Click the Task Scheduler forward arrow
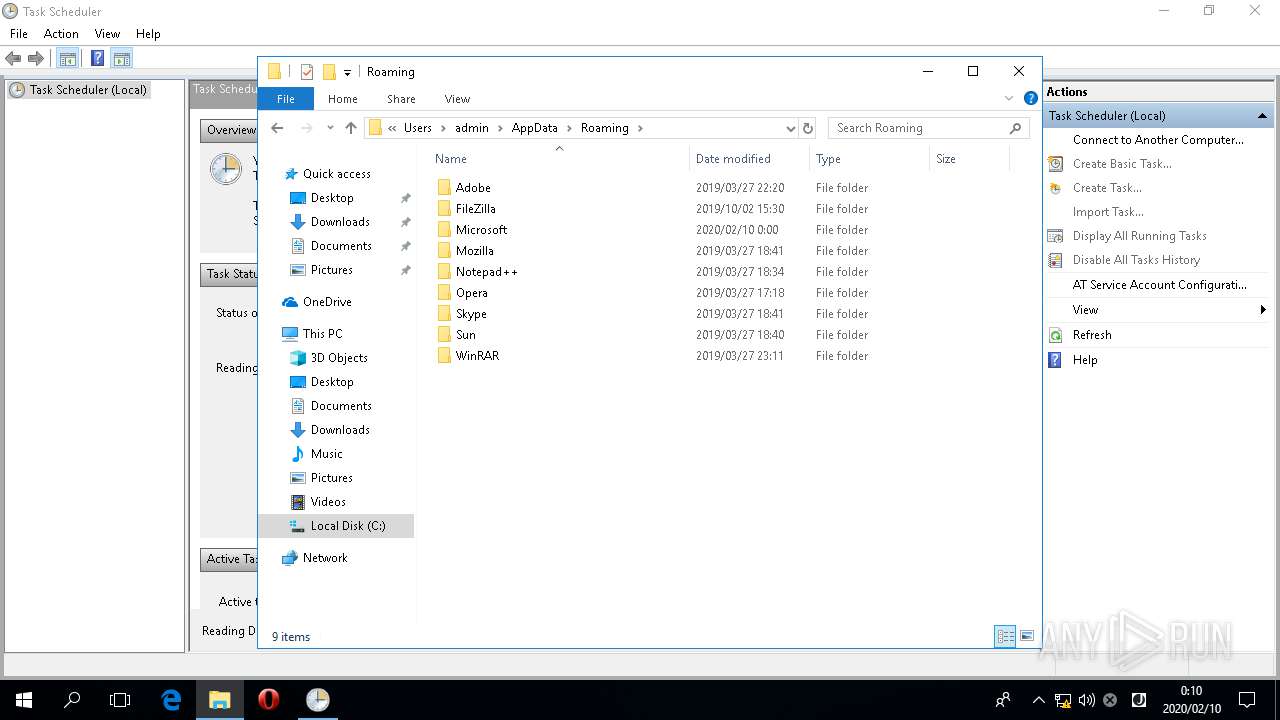The image size is (1280, 720). pyautogui.click(x=36, y=59)
